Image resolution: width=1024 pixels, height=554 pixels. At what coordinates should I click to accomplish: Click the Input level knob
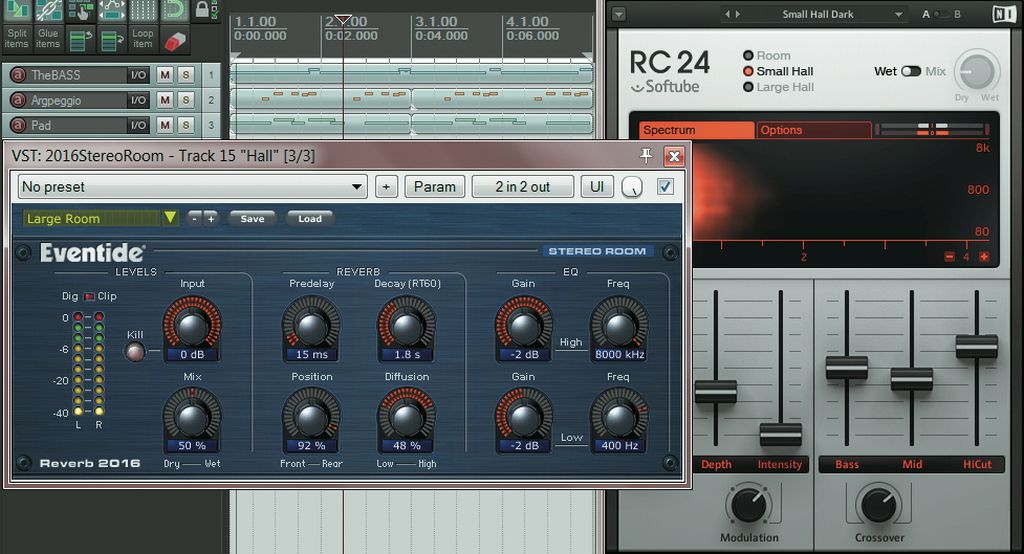192,325
